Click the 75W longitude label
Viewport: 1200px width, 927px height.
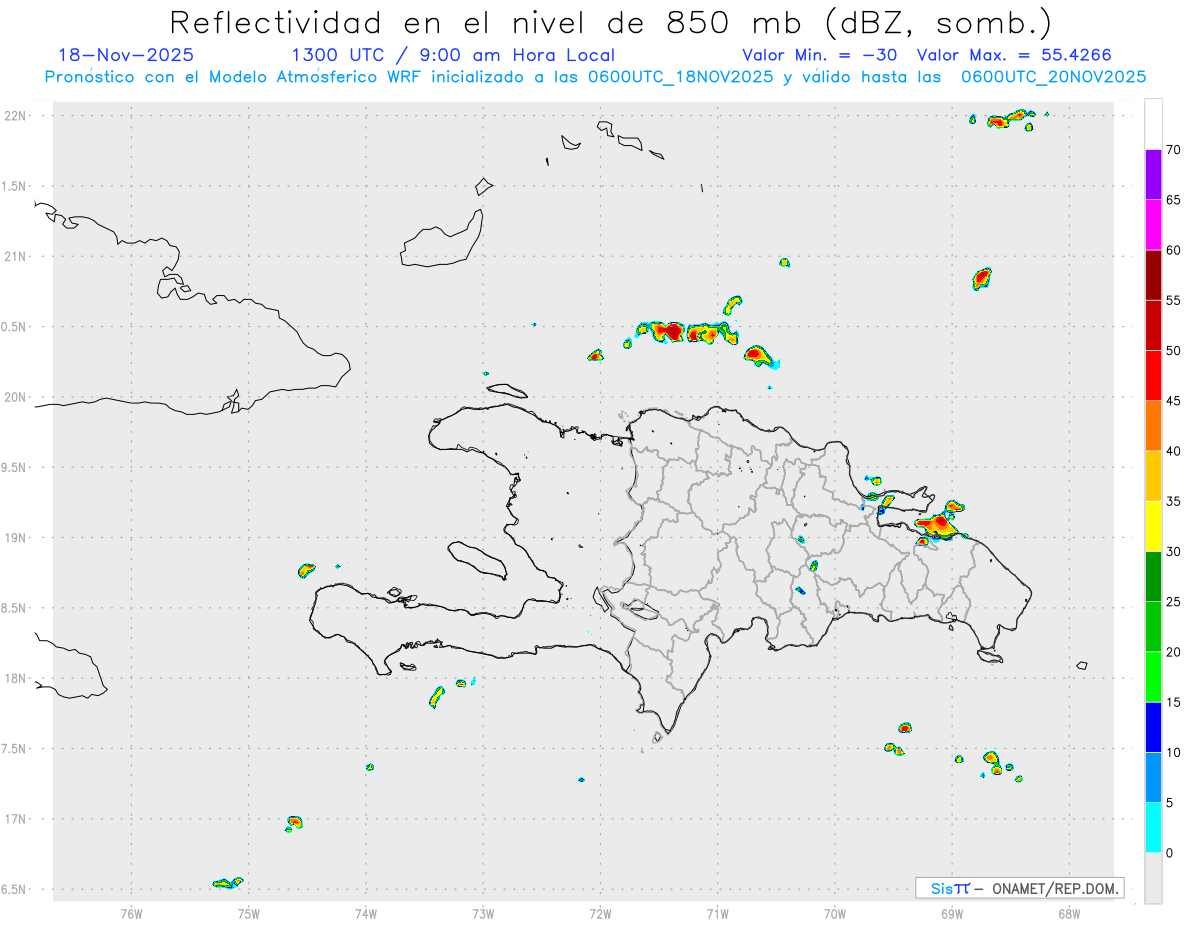(249, 913)
